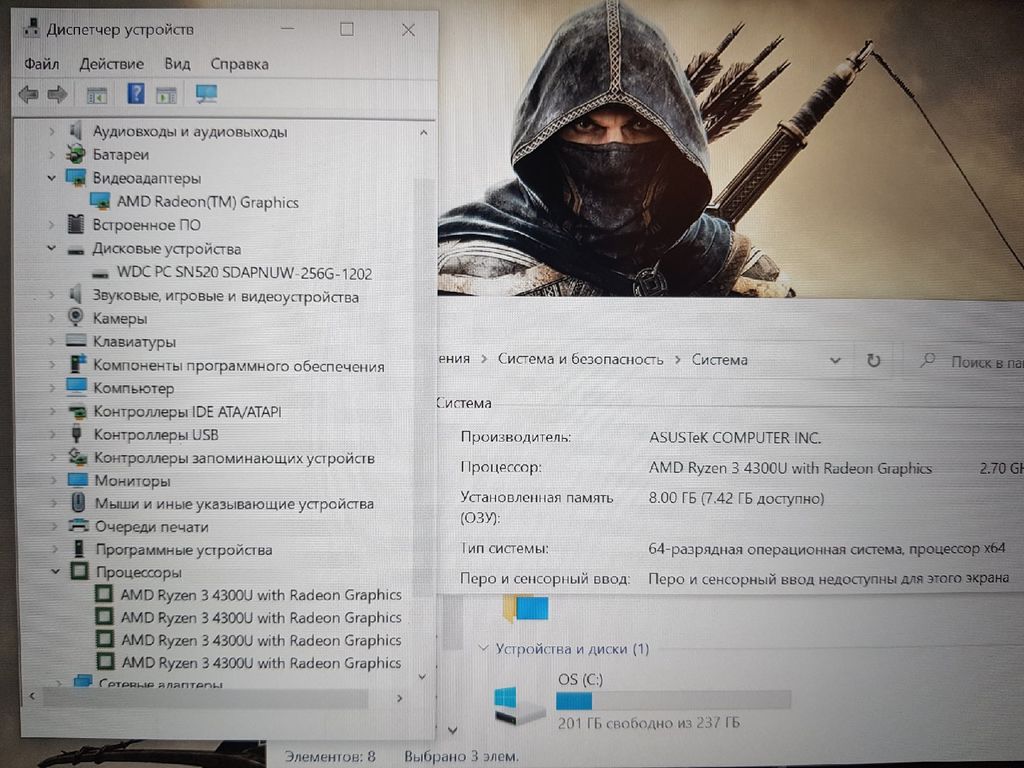Collapse the Видеоадаптеры tree node
The width and height of the screenshot is (1024, 768).
click(52, 178)
